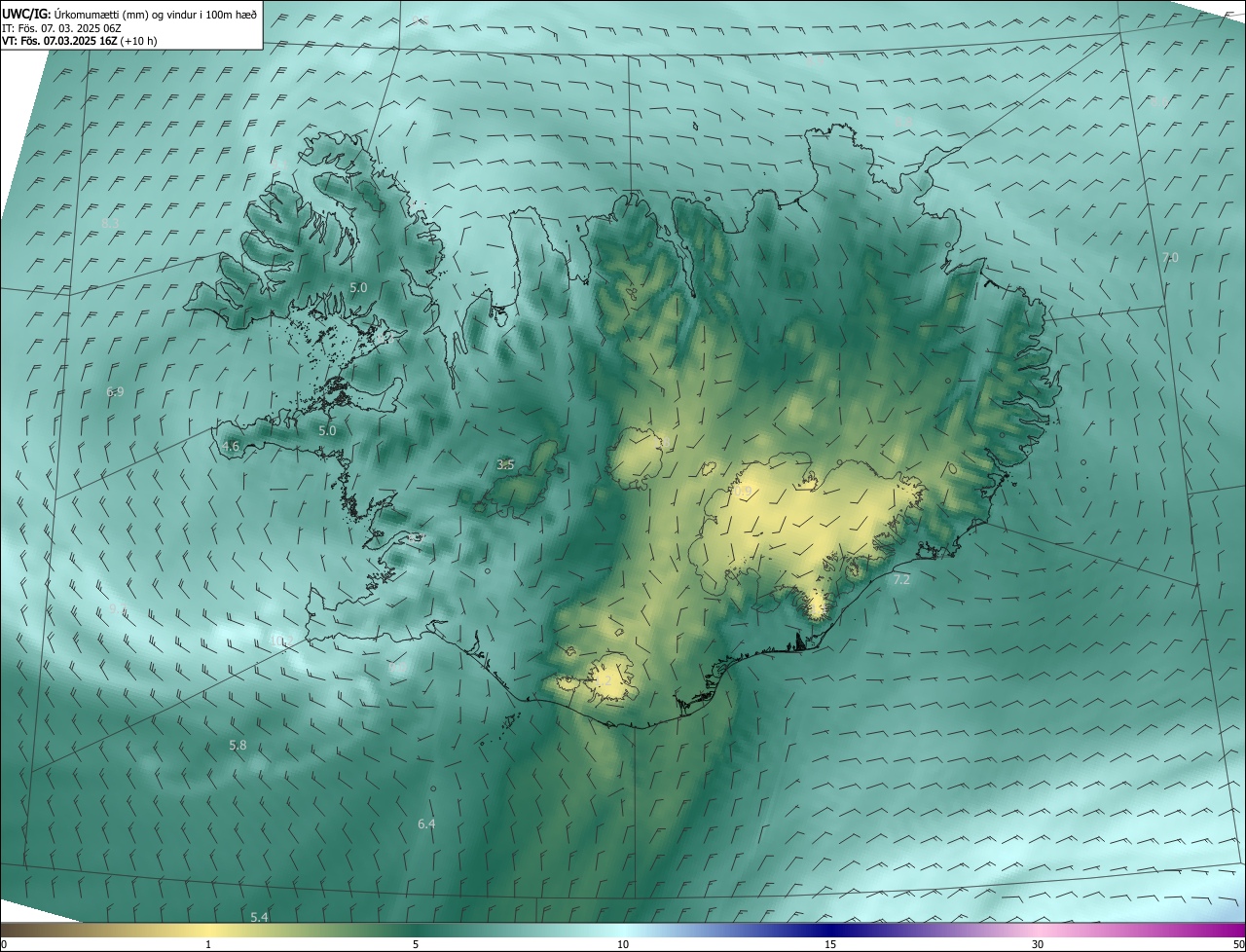This screenshot has height=952, width=1246.
Task: Click the '1' label on the color scale
Action: (x=208, y=944)
